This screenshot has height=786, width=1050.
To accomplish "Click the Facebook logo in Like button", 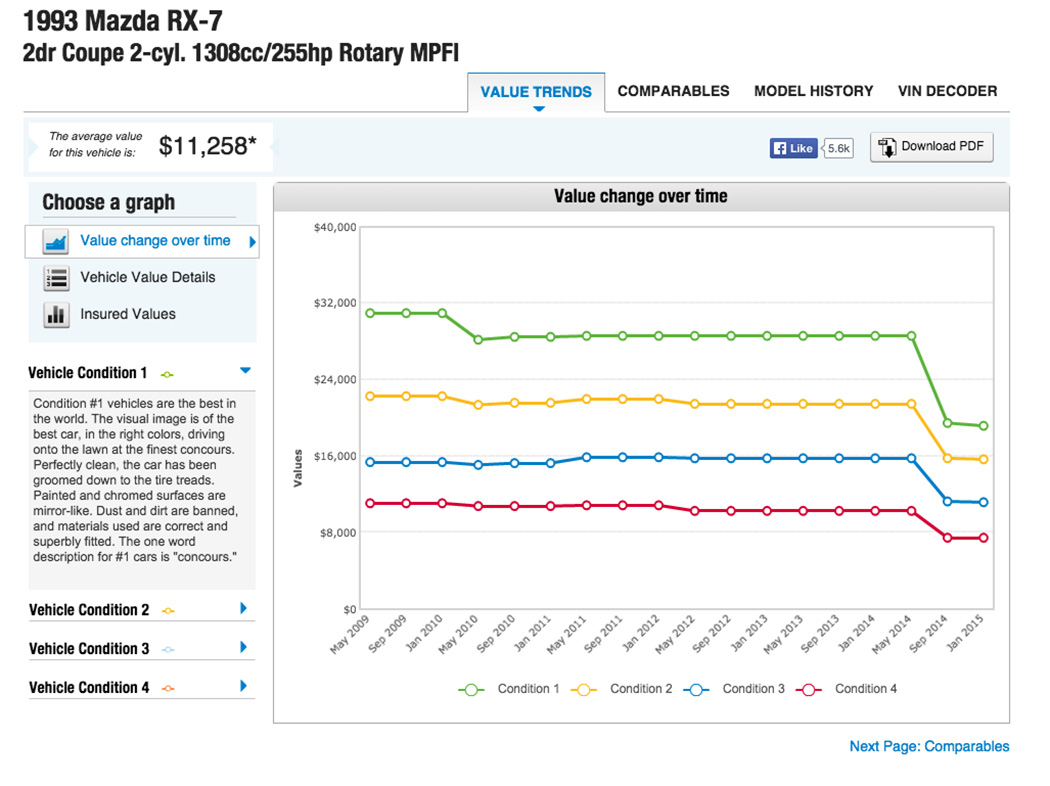I will [779, 149].
